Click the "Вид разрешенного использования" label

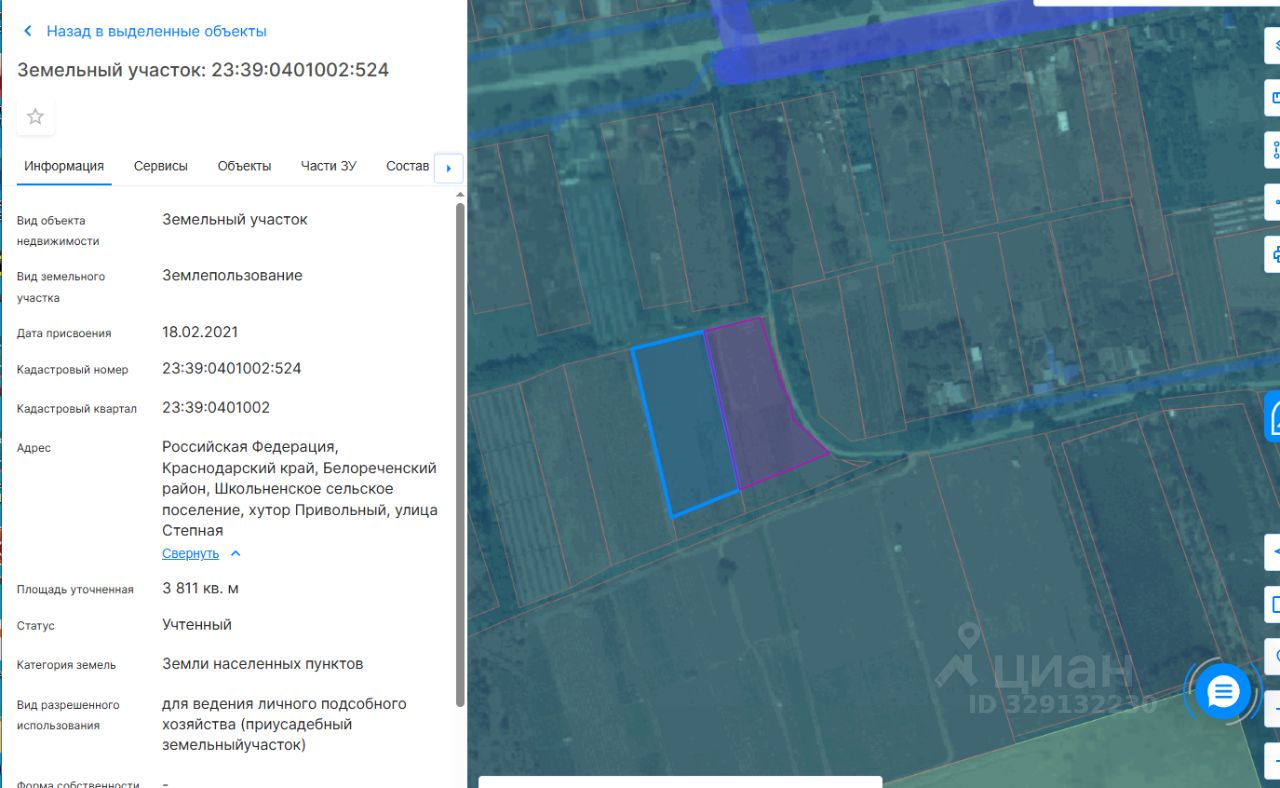pos(68,715)
